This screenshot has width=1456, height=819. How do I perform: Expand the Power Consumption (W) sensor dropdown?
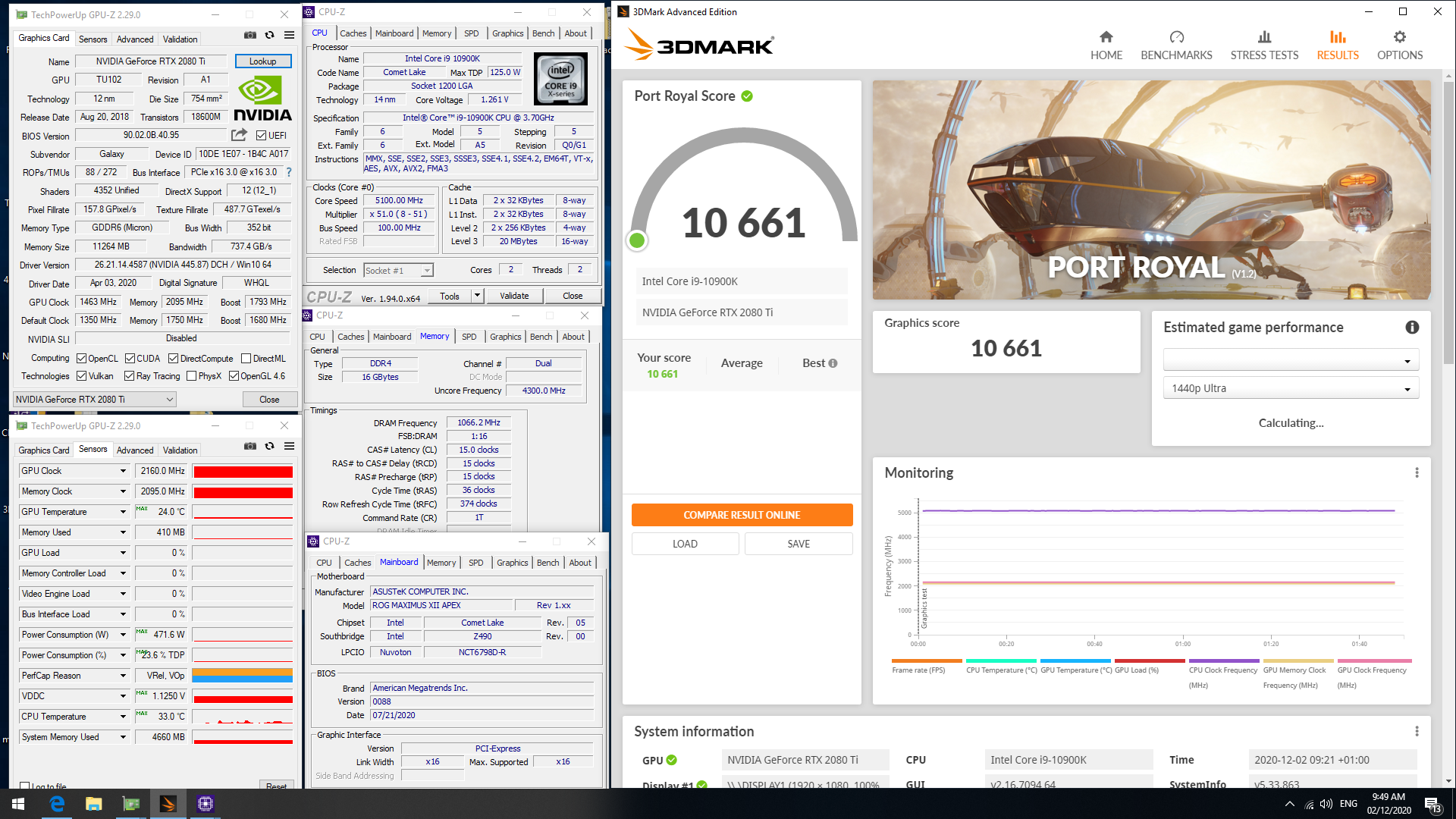pos(123,635)
